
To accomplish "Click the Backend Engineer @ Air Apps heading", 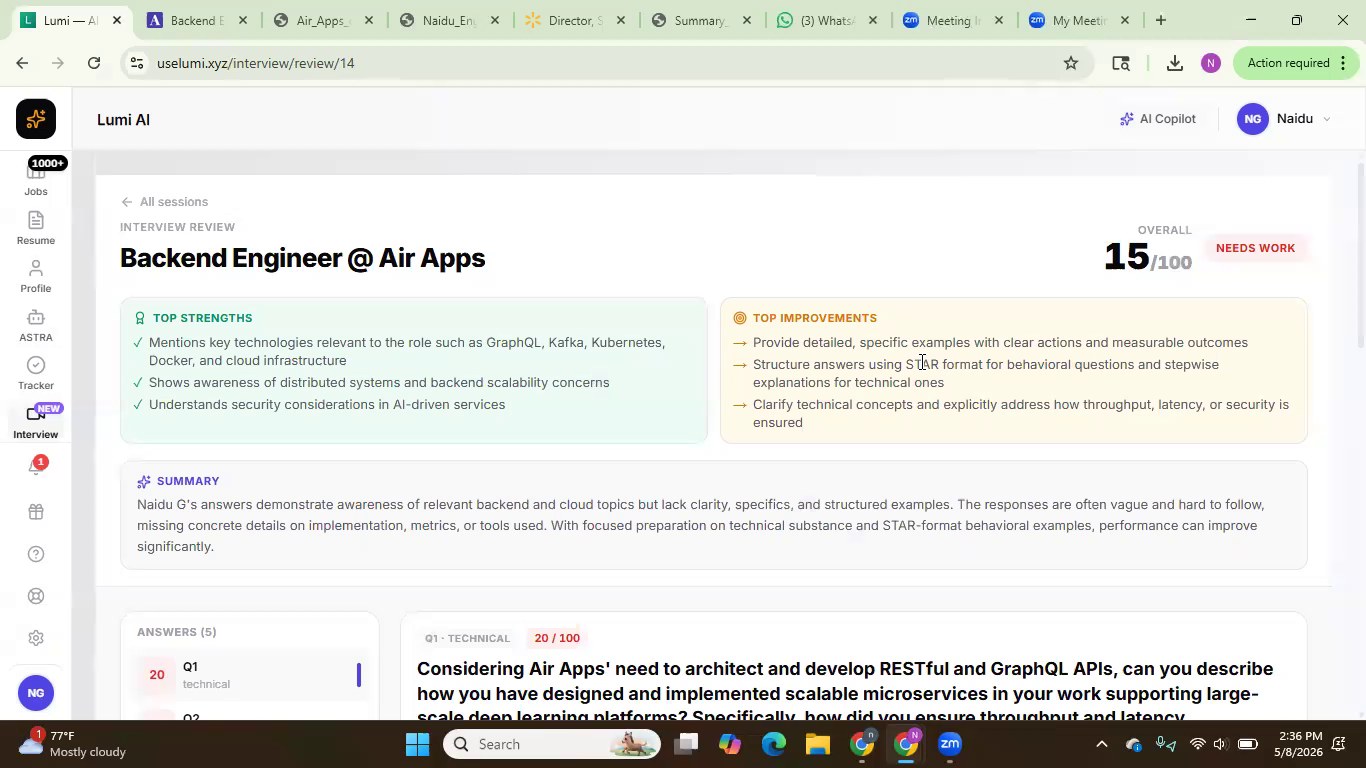I will pos(303,258).
